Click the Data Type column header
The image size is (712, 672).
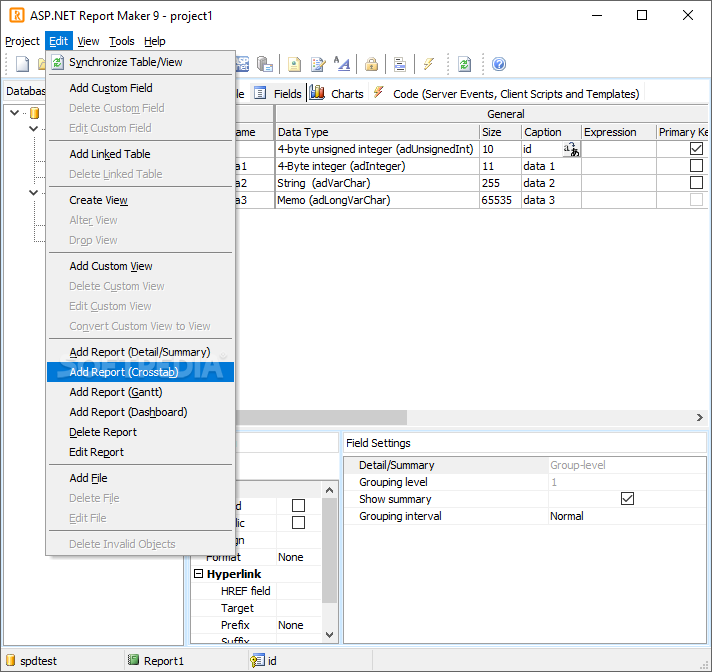377,132
